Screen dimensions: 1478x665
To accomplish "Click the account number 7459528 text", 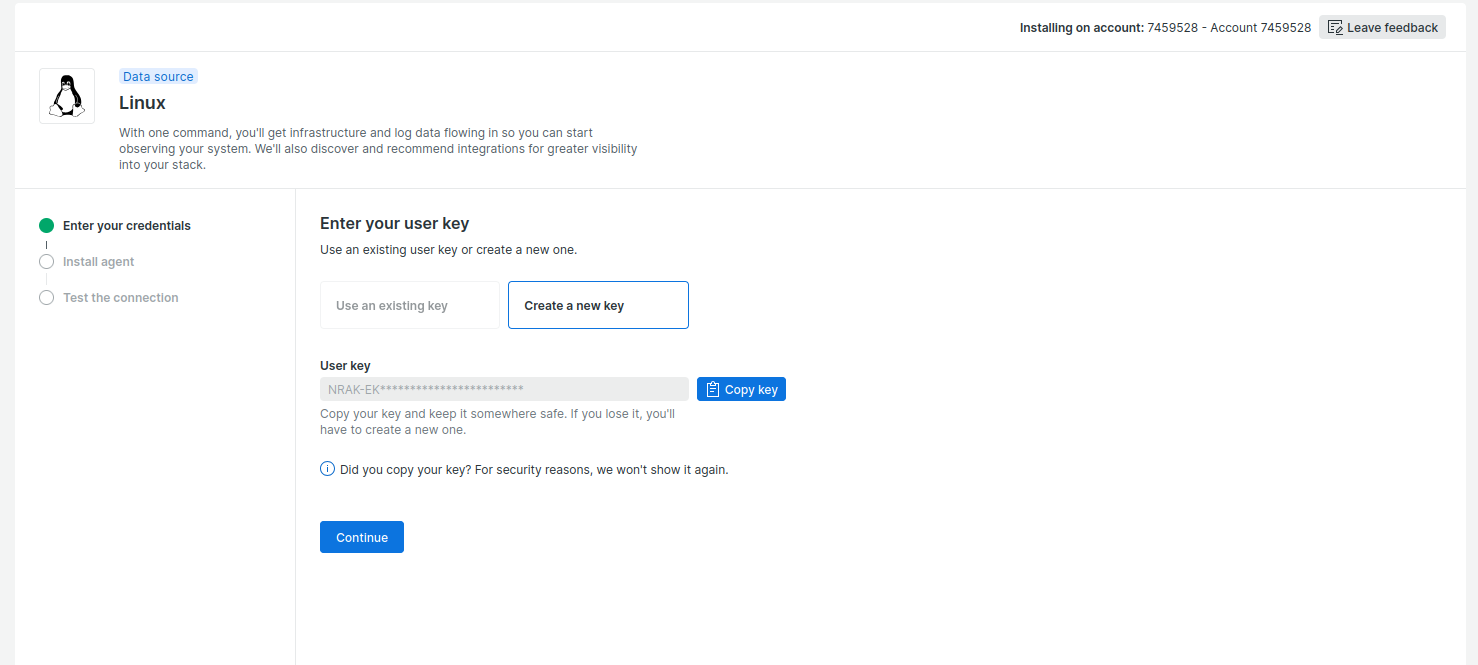I will point(1171,28).
